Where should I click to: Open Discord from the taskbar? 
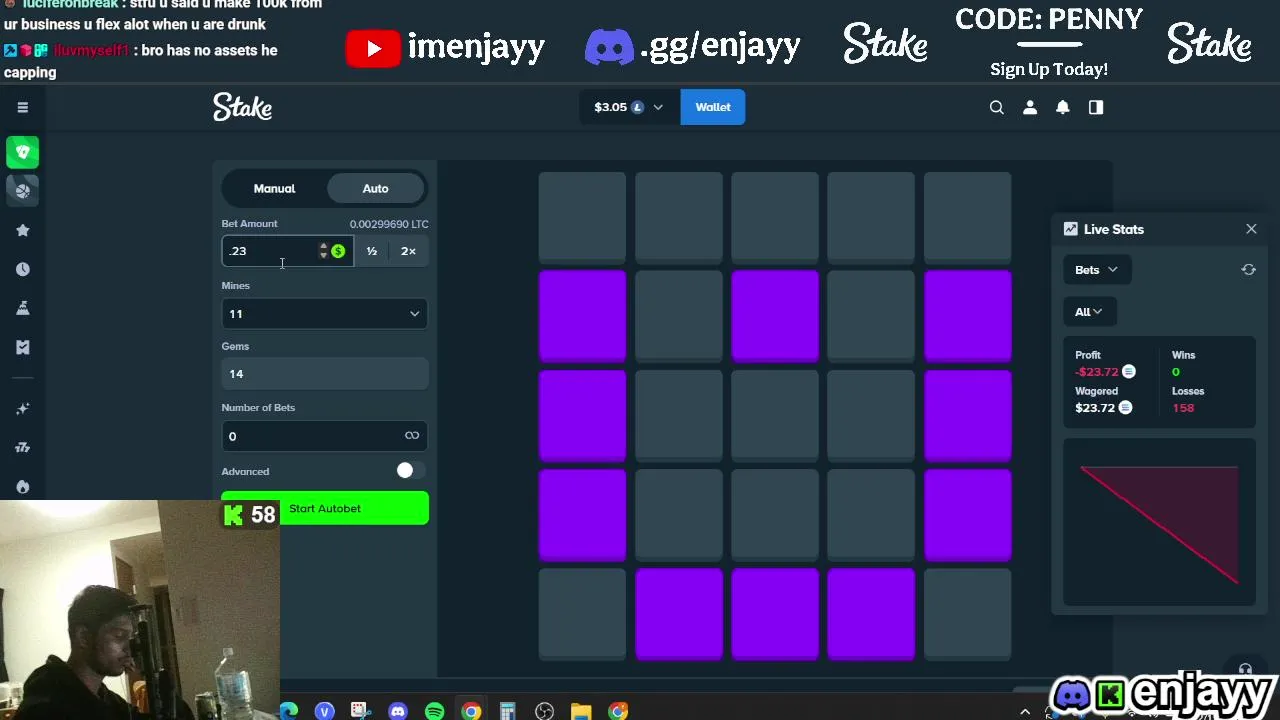[398, 711]
